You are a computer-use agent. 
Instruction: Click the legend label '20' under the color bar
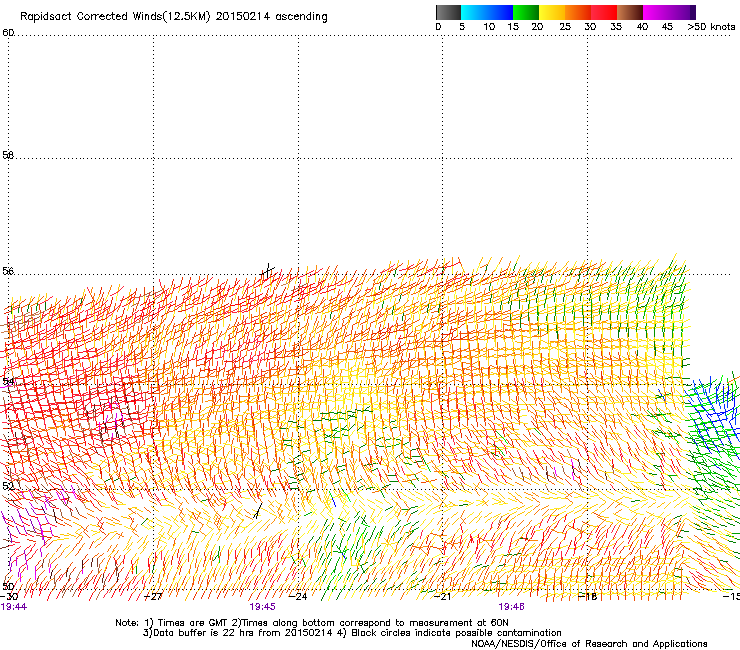(537, 27)
